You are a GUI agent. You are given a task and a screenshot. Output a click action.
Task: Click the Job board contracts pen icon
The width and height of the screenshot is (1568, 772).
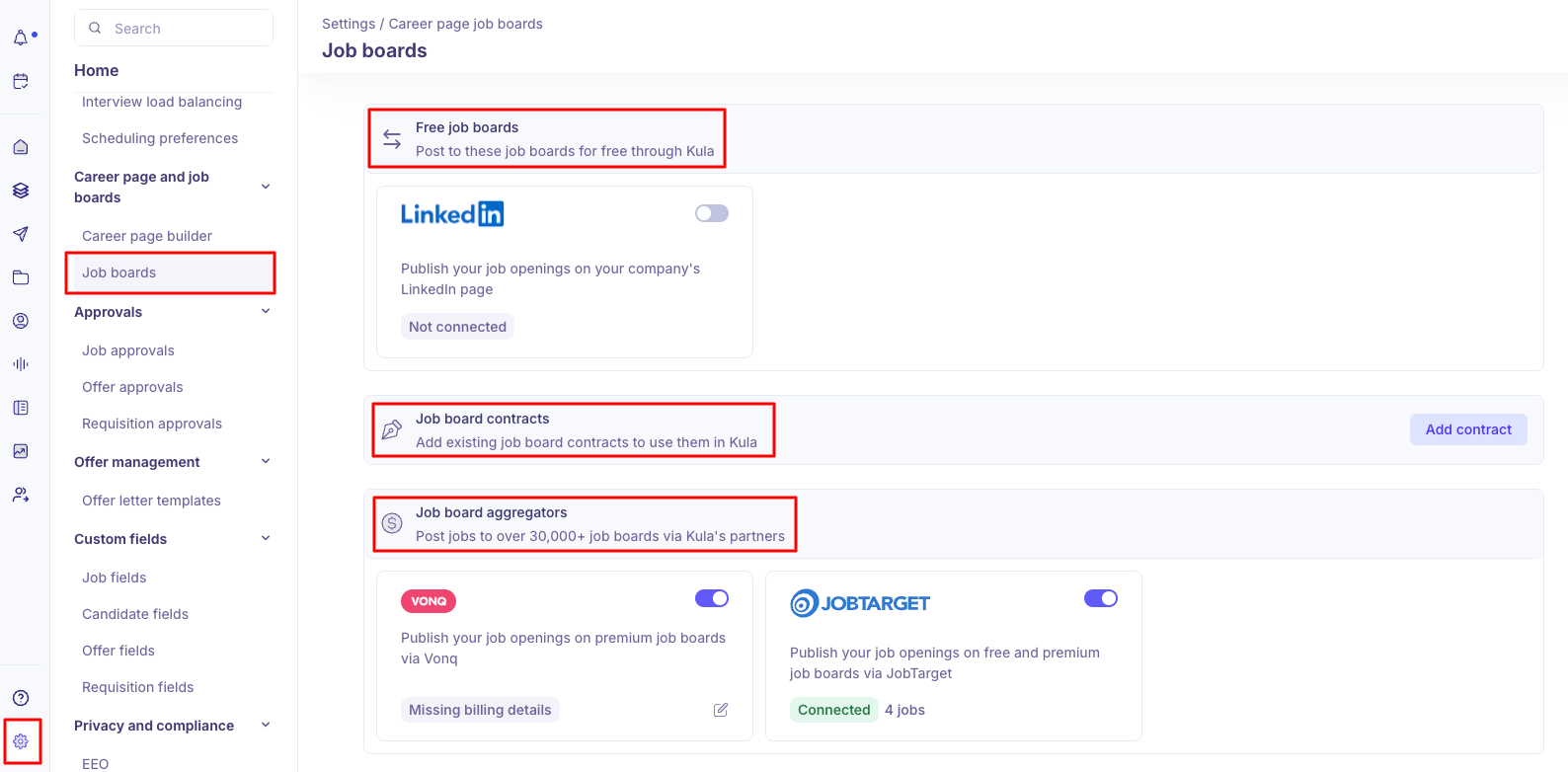pyautogui.click(x=392, y=429)
